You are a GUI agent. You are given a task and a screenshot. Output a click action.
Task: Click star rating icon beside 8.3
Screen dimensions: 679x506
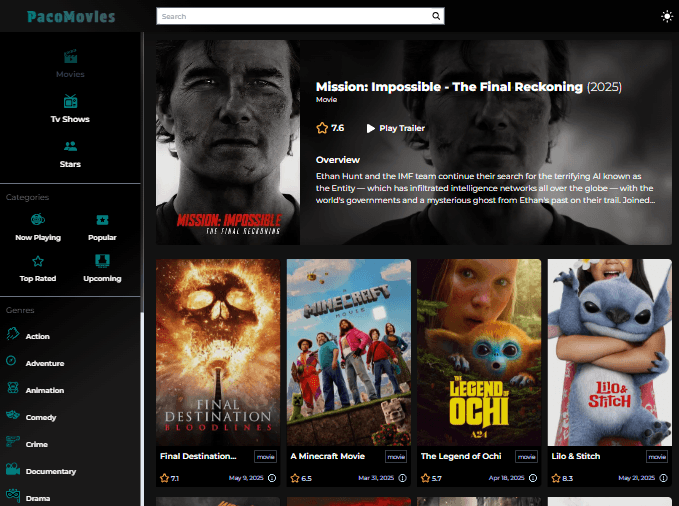click(556, 478)
